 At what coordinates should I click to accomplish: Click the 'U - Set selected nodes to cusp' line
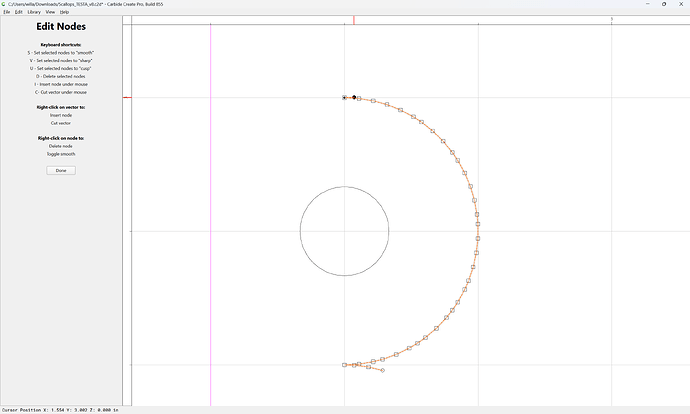[61, 69]
